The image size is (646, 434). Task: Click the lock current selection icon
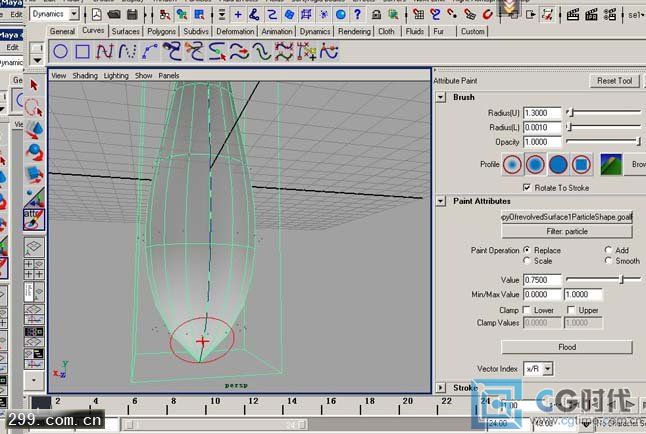[x=376, y=15]
